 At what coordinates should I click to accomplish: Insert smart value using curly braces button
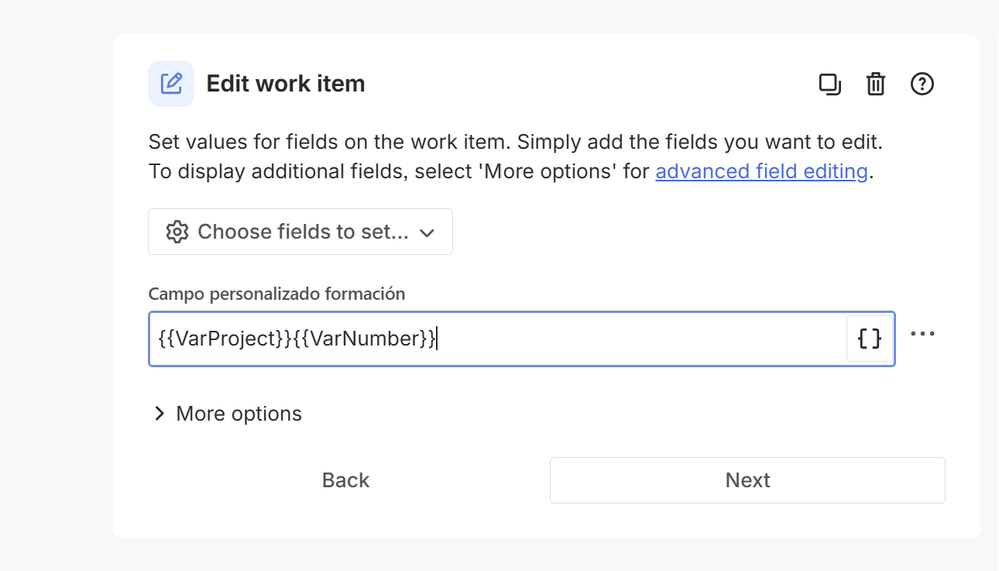869,338
